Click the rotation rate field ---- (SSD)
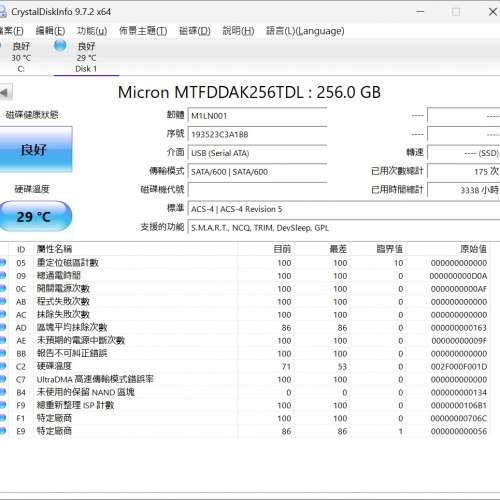This screenshot has width=500, height=500. pyautogui.click(x=464, y=153)
